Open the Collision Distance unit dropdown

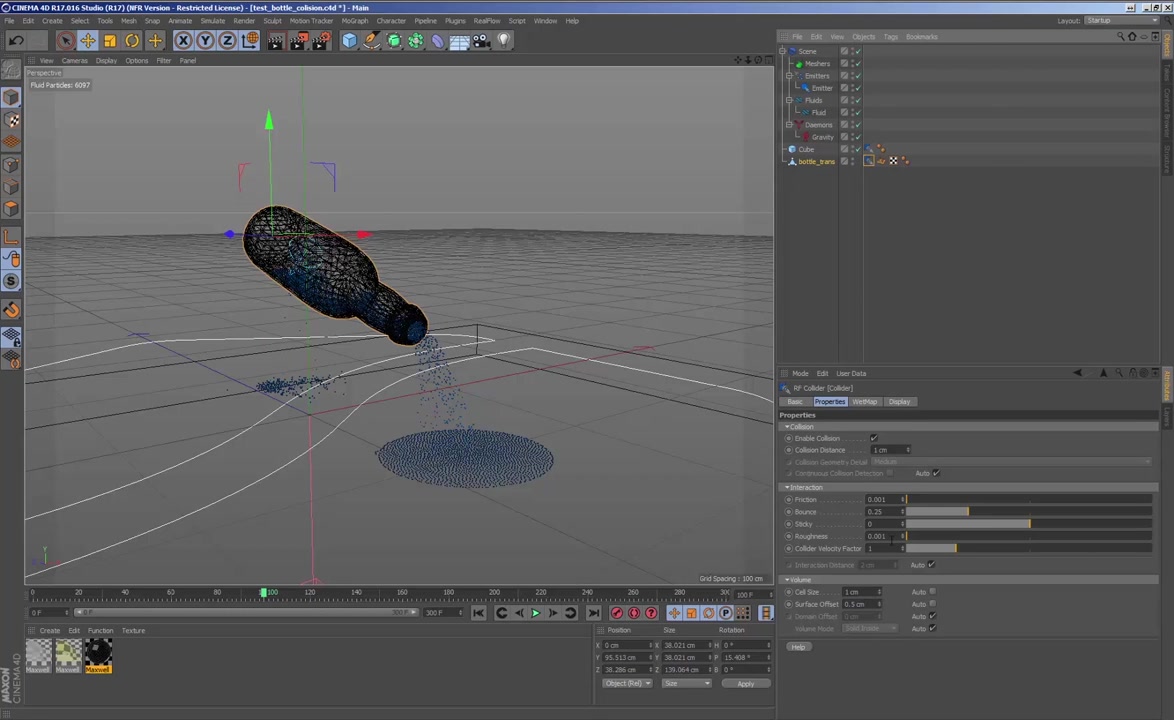pyautogui.click(x=909, y=450)
